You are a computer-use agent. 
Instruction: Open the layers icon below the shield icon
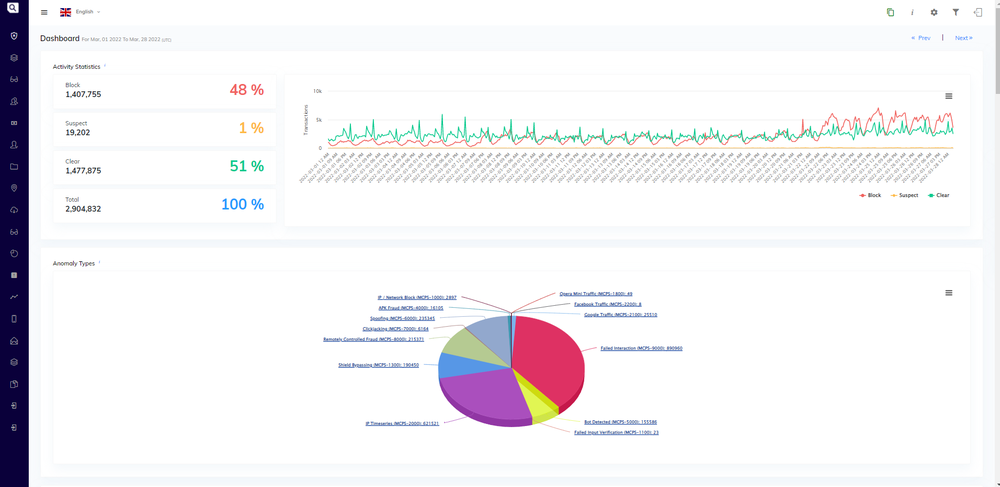pos(14,57)
